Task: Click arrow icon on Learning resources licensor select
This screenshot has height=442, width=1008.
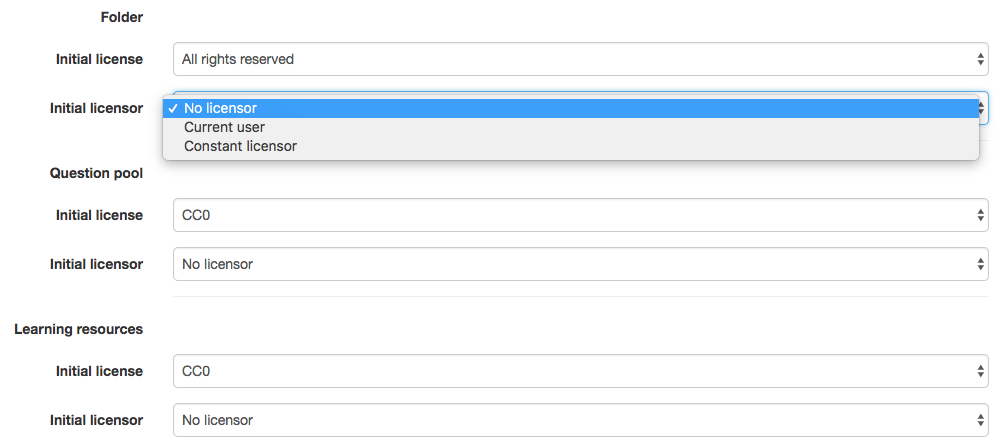Action: pos(981,420)
